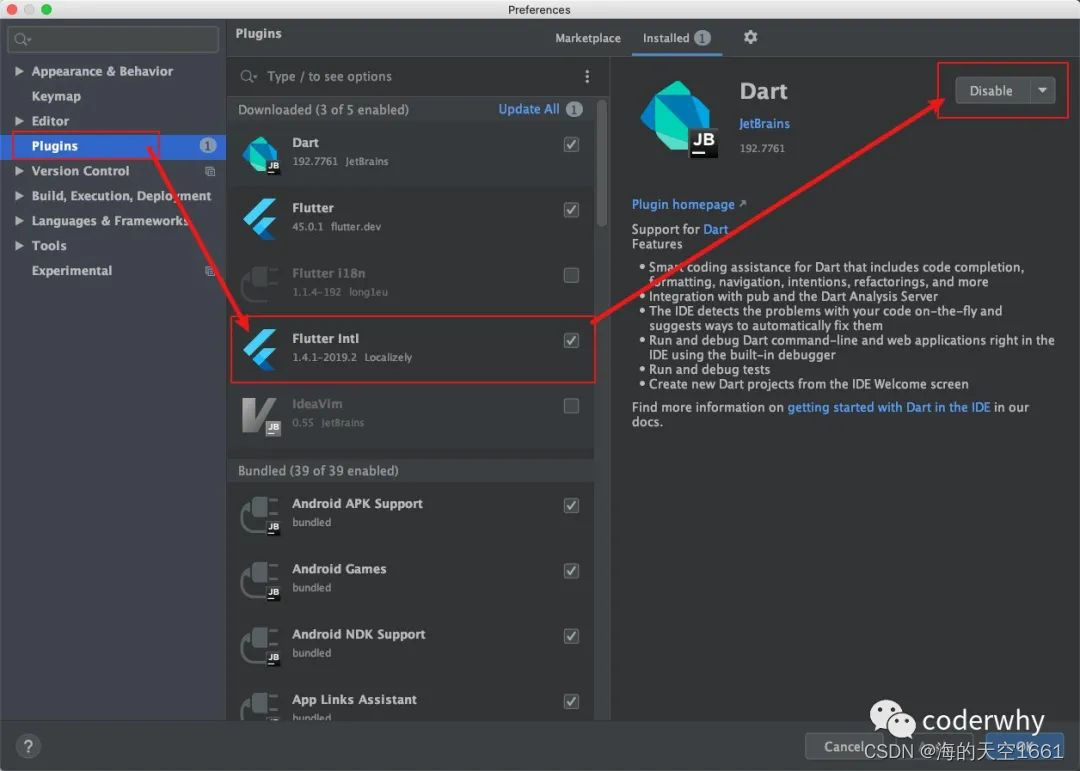The width and height of the screenshot is (1080, 771).
Task: Click the Installed tab count badge
Action: [702, 38]
